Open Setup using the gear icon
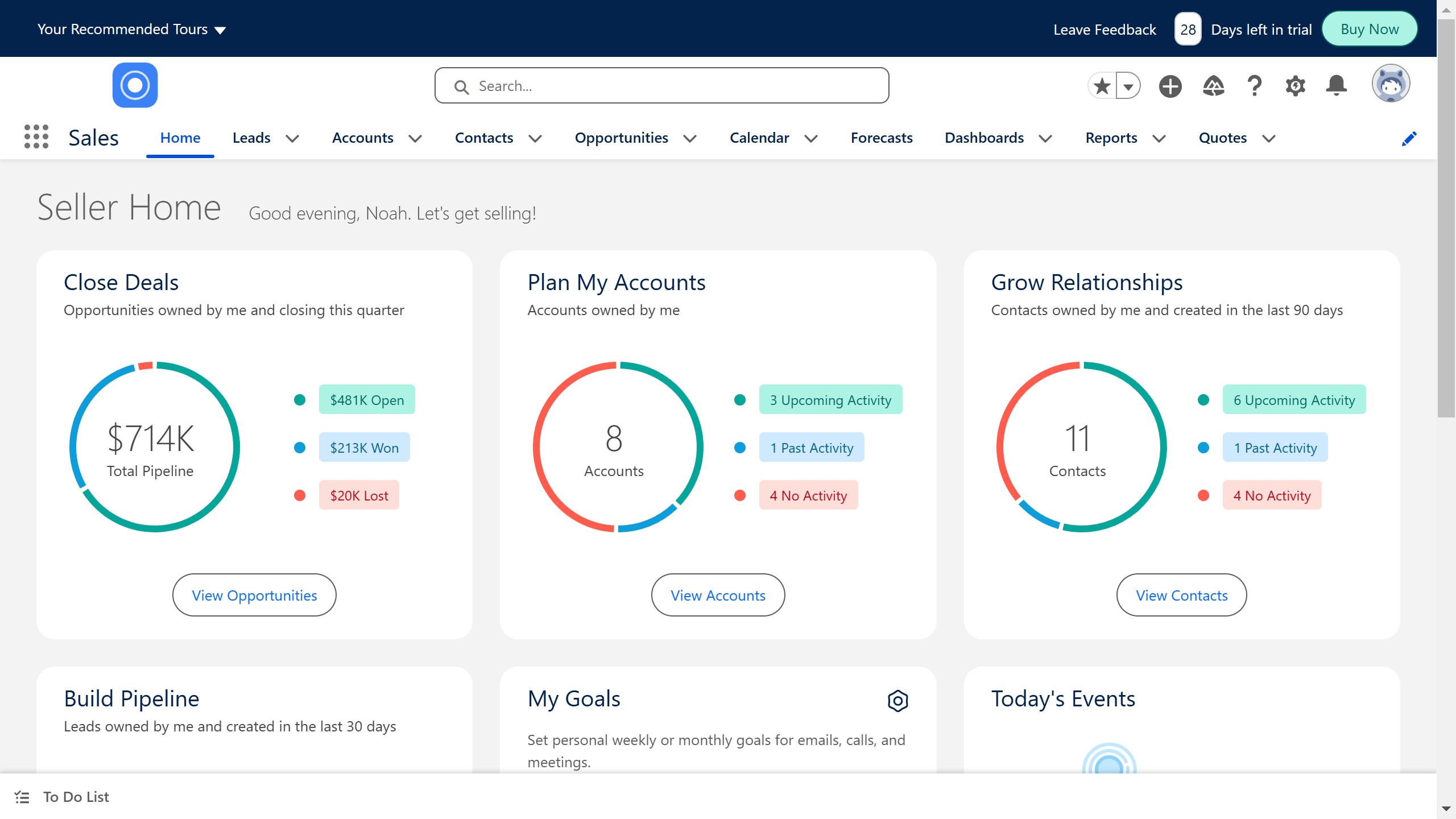This screenshot has width=1456, height=819. [1295, 85]
